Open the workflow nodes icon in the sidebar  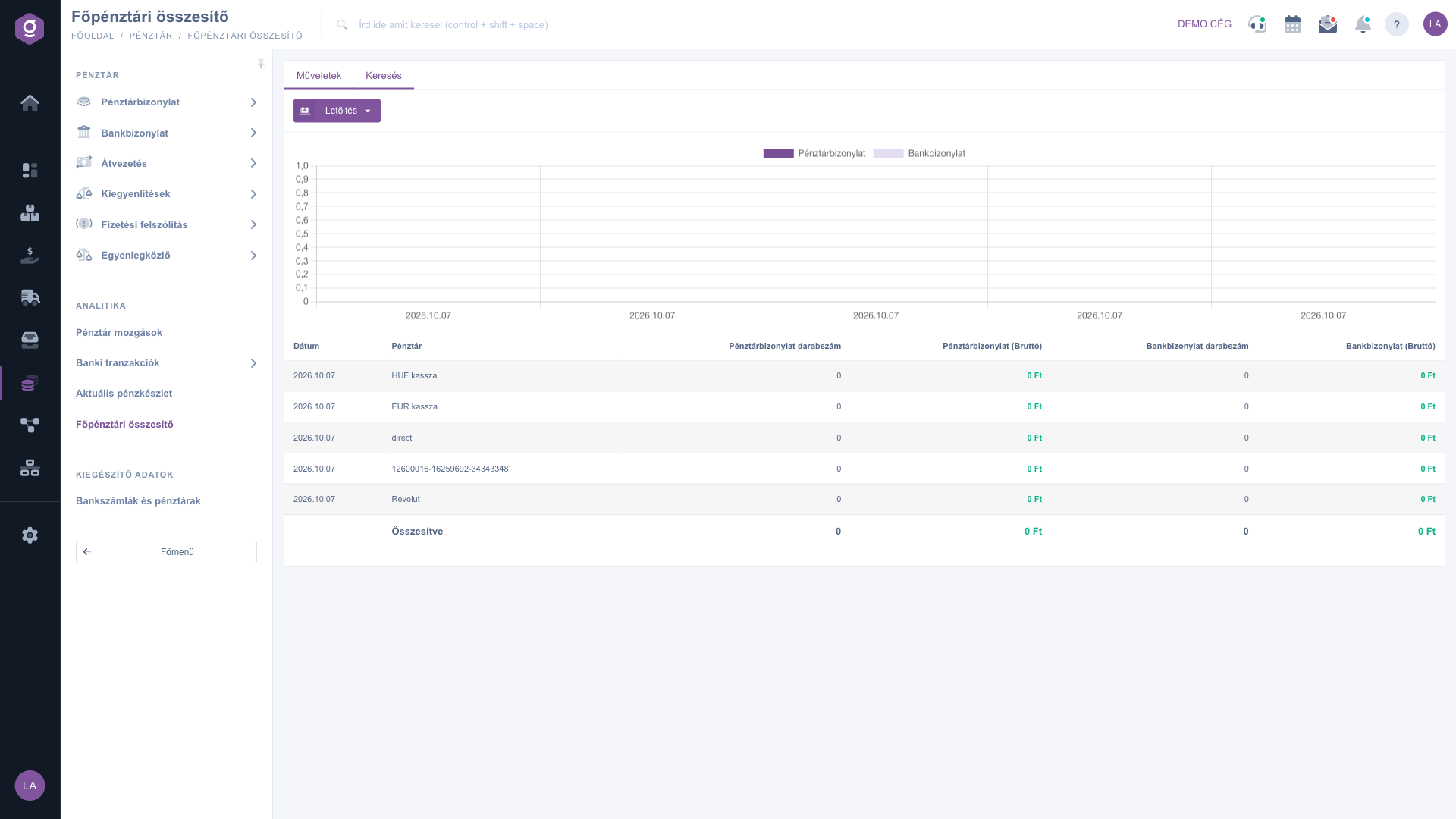click(x=30, y=425)
